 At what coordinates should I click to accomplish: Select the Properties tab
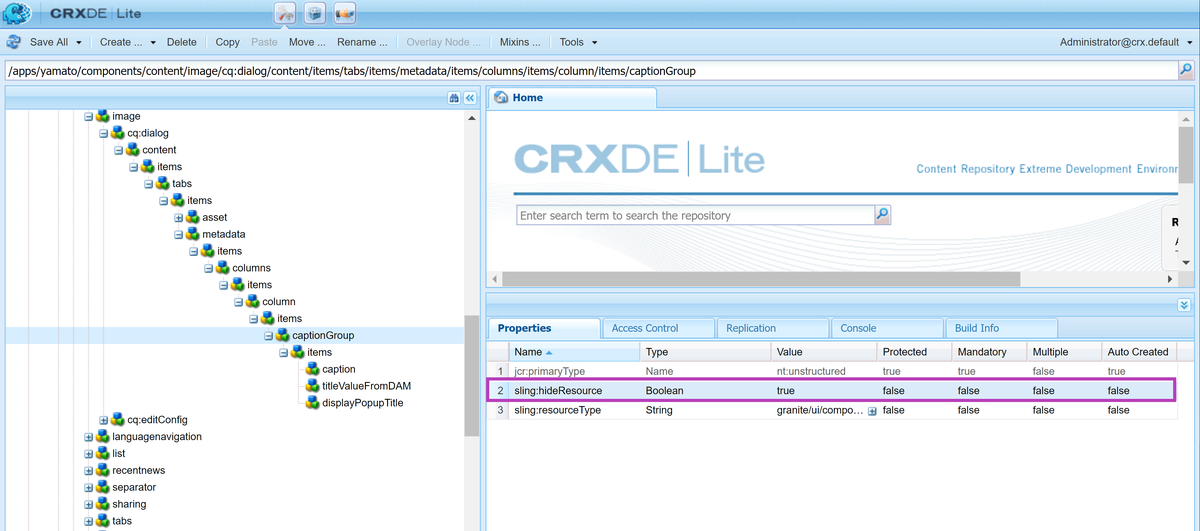click(x=544, y=328)
